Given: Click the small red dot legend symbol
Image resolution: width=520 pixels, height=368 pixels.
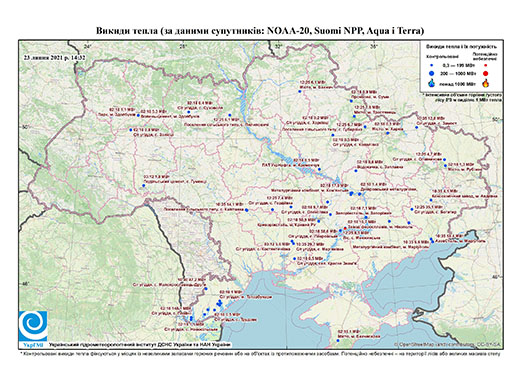Looking at the screenshot, I should coord(485,65).
